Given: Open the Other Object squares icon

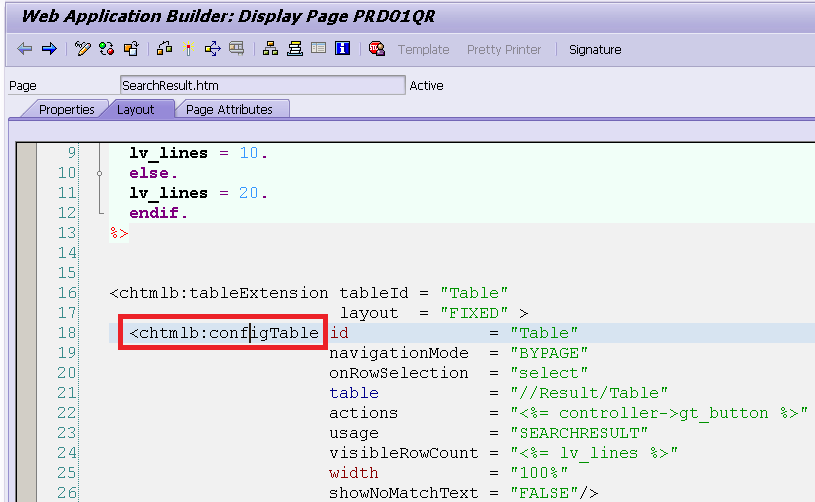Looking at the screenshot, I should tap(131, 49).
